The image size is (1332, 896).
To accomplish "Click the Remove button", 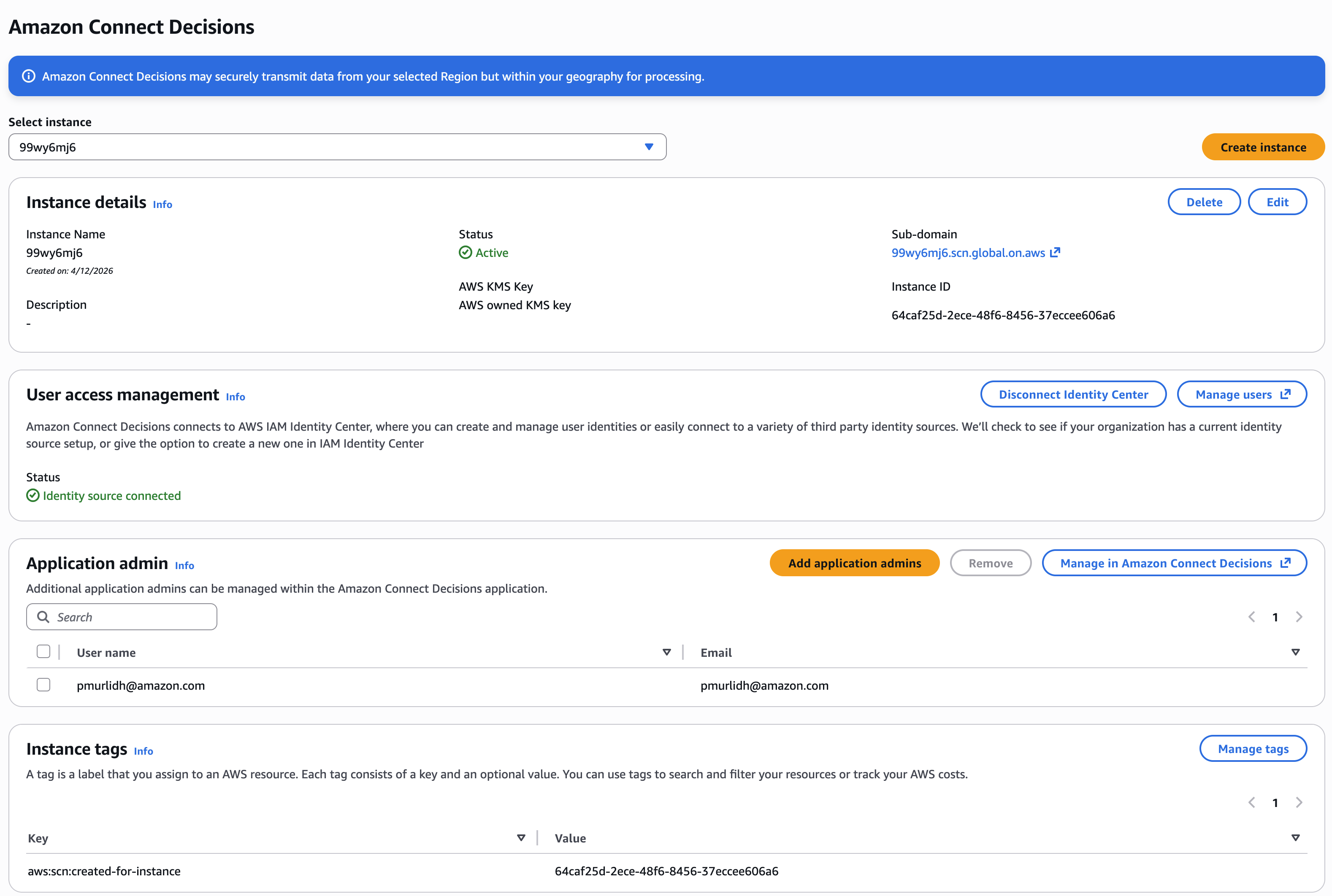I will tap(990, 563).
